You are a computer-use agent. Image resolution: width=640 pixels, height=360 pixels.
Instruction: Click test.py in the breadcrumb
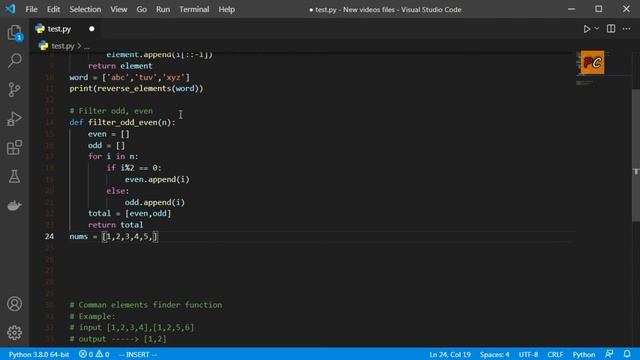pos(62,46)
